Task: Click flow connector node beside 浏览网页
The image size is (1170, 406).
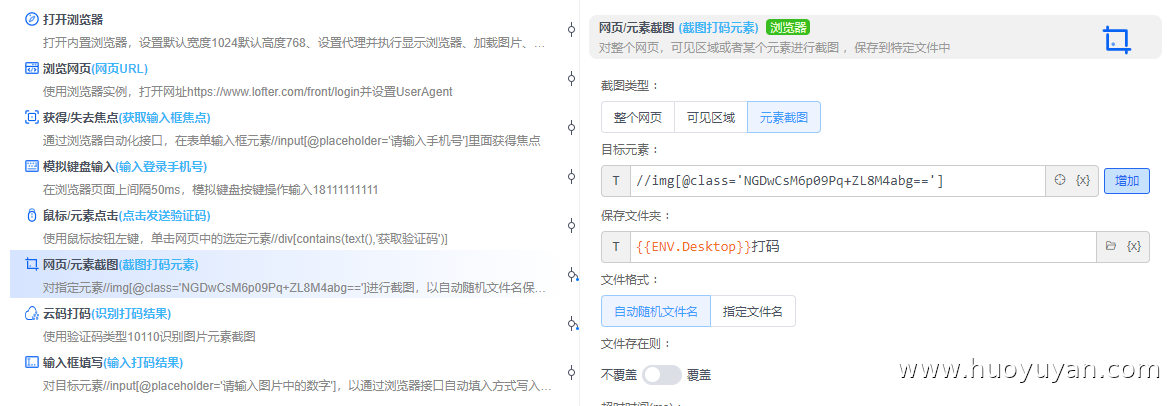Action: (x=572, y=78)
